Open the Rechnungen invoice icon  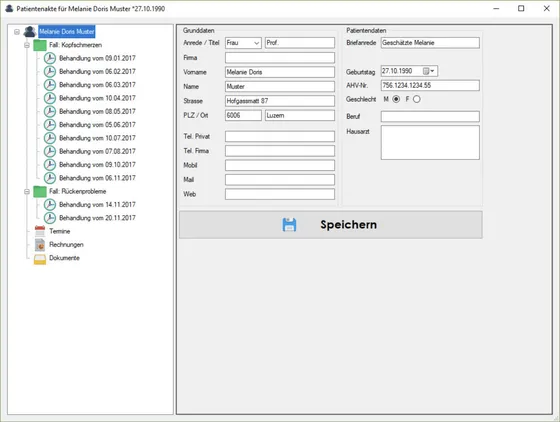[40, 245]
